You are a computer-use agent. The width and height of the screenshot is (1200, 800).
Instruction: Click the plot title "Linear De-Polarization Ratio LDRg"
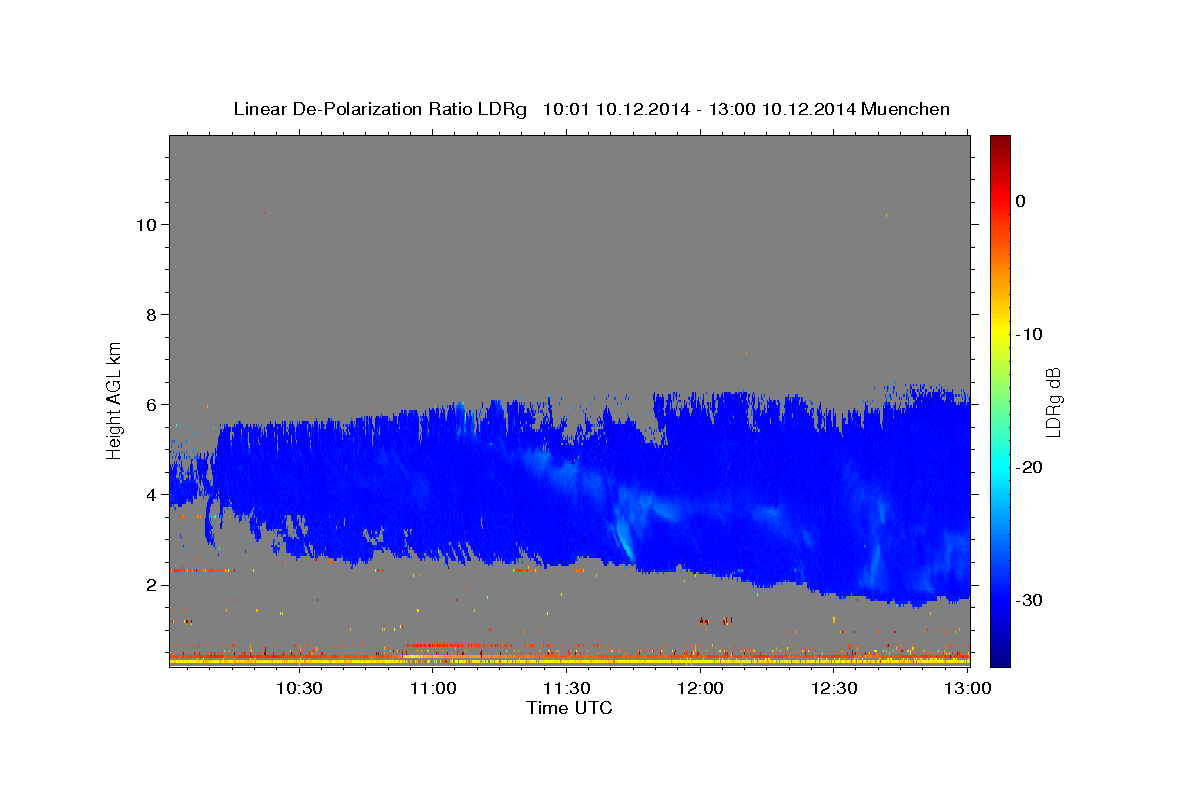pyautogui.click(x=380, y=109)
